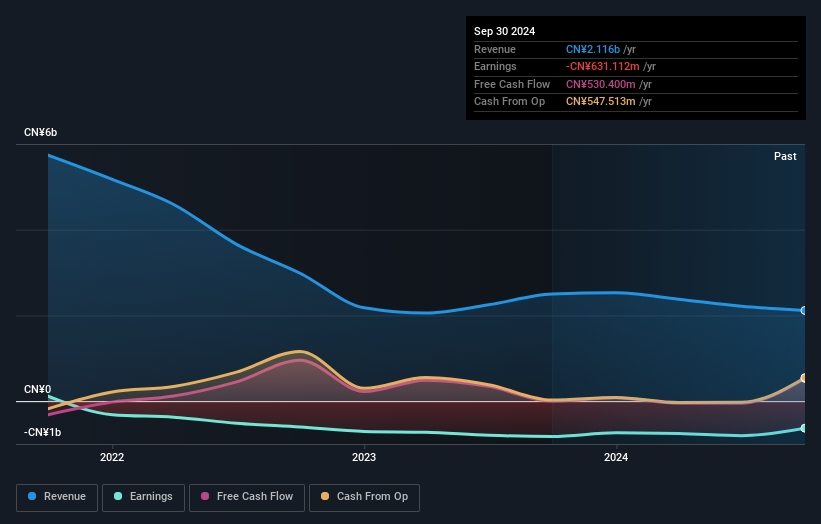This screenshot has height=524, width=821.
Task: Click the -CN¥1b y-axis label
Action: pos(42,432)
